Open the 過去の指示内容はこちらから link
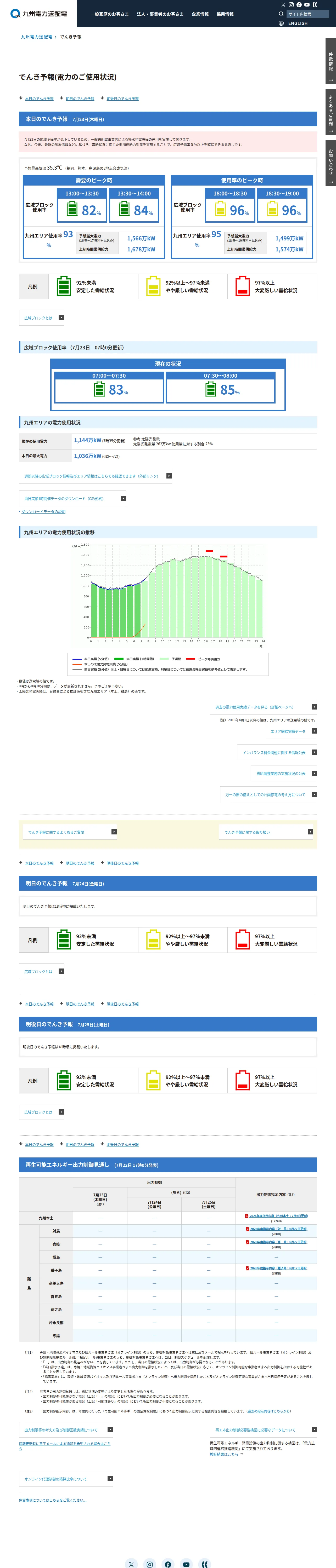This screenshot has width=336, height=1568. coord(269,1410)
